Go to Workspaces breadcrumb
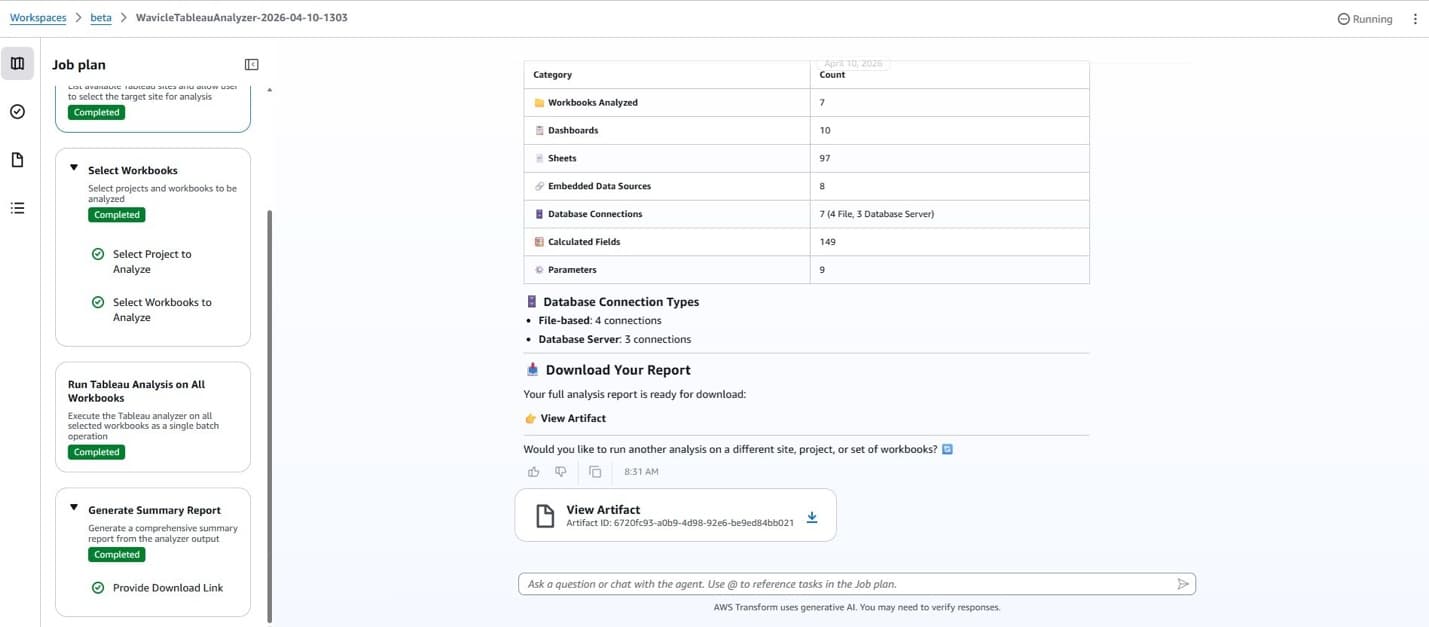The height and width of the screenshot is (627, 1429). tap(38, 18)
